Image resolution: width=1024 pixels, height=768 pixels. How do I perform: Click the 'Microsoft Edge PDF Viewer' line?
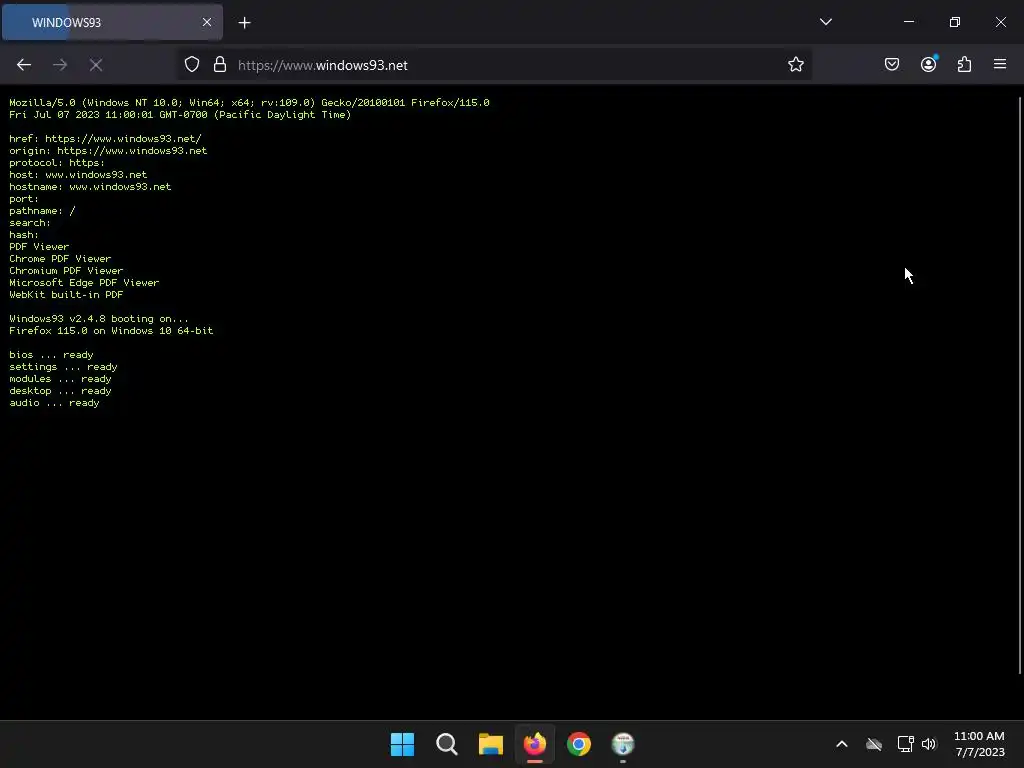(84, 283)
